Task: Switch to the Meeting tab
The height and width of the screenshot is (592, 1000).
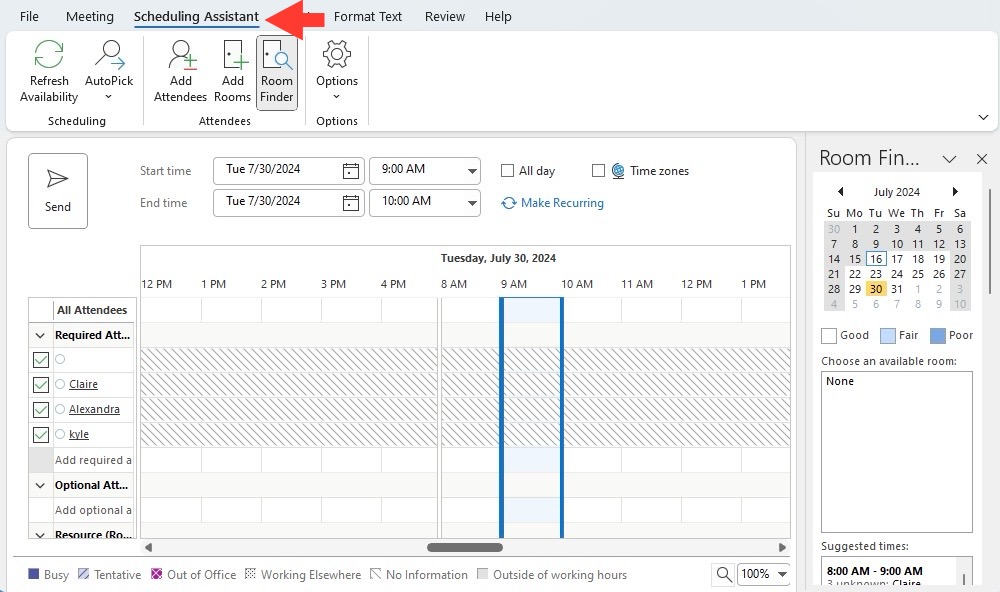Action: click(x=90, y=17)
